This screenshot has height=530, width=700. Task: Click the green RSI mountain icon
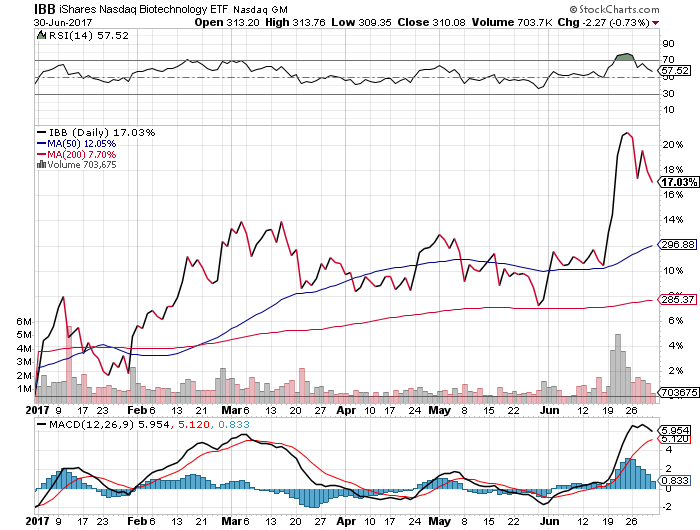(x=41, y=35)
